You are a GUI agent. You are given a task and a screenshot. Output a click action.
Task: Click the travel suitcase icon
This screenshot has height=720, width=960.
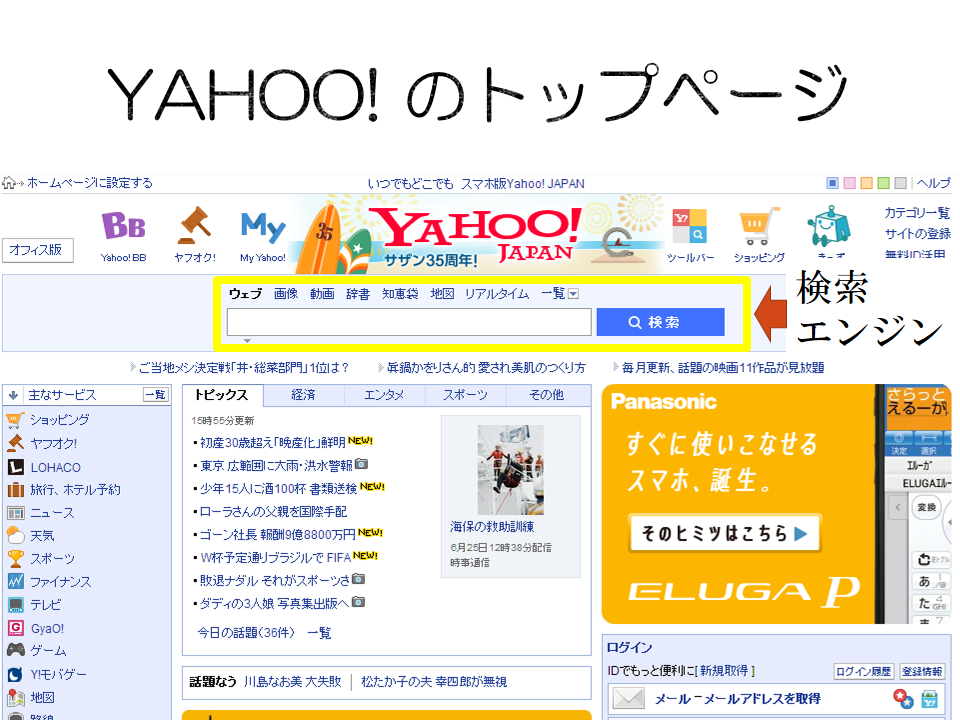tap(15, 490)
